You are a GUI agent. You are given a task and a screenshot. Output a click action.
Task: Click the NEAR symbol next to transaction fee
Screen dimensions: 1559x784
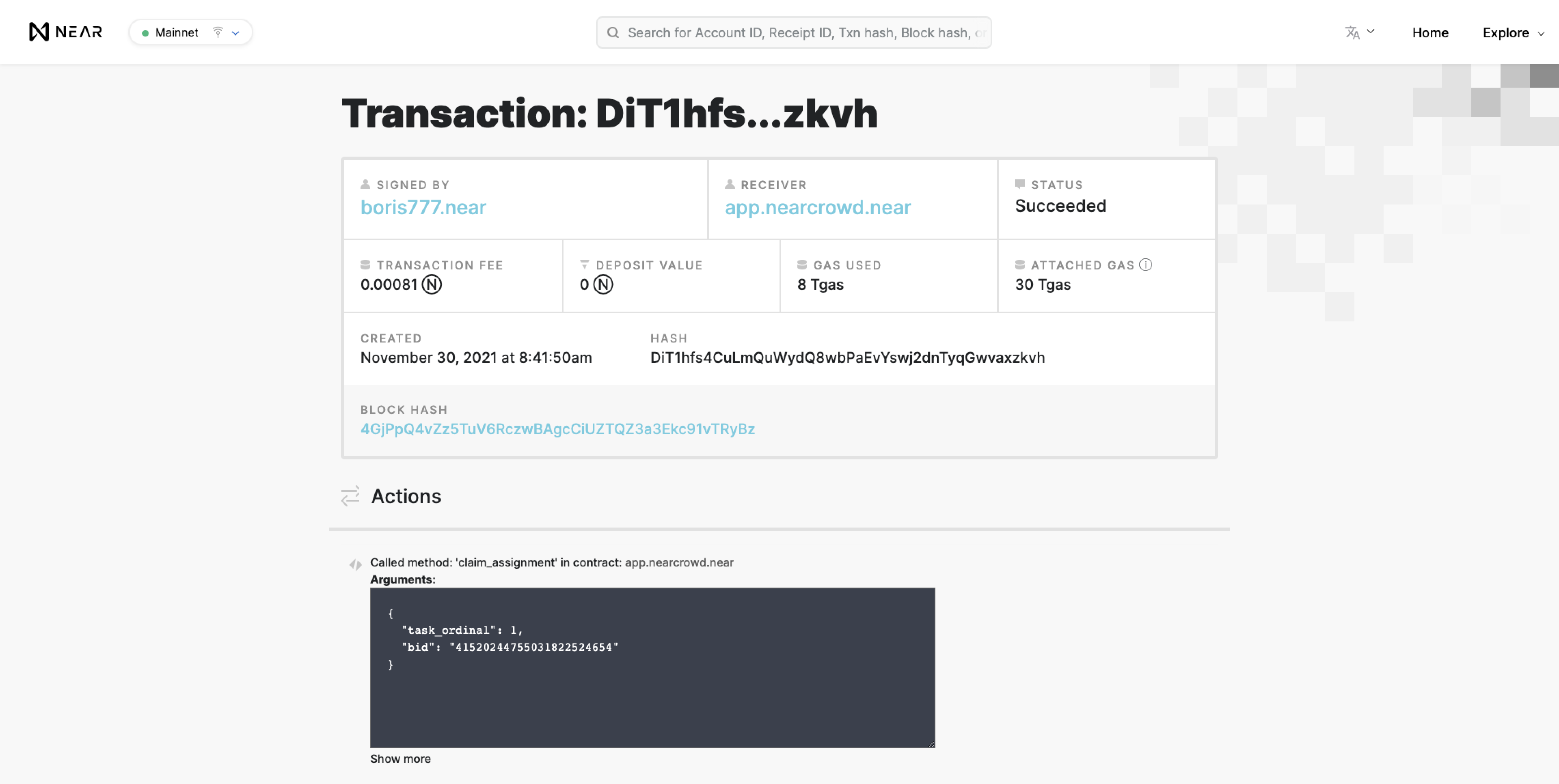(432, 284)
